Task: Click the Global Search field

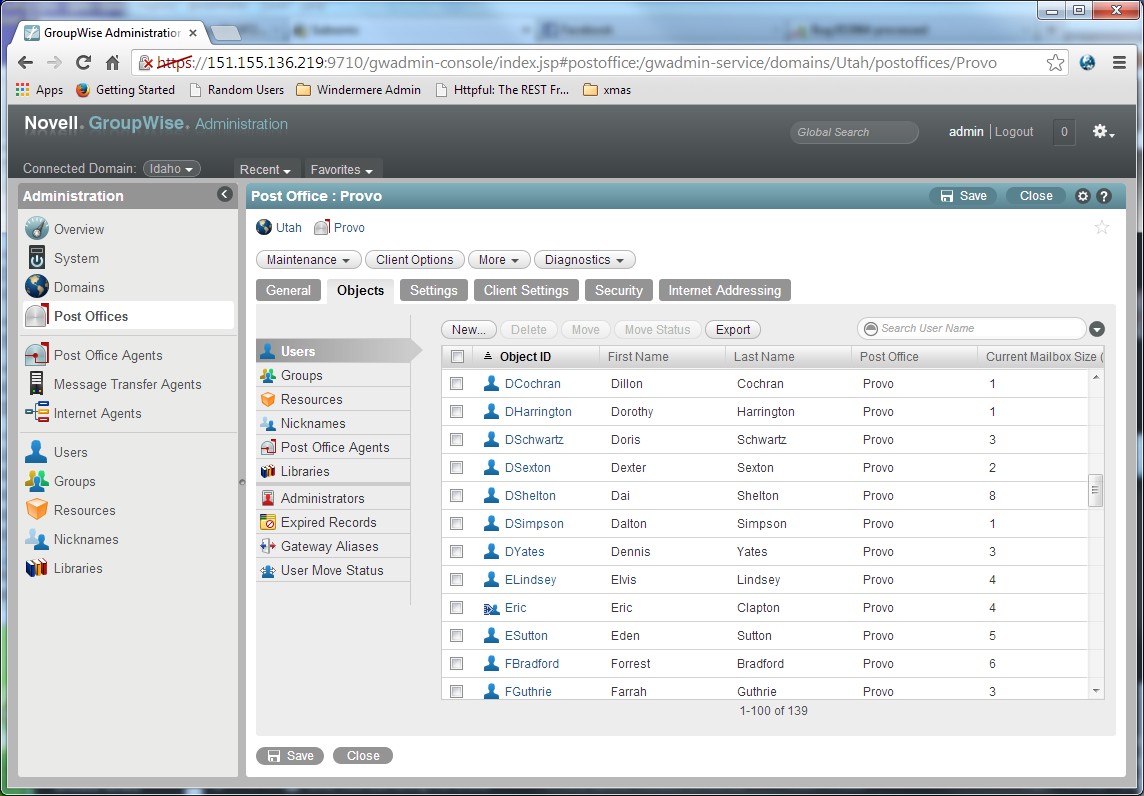Action: pos(854,132)
